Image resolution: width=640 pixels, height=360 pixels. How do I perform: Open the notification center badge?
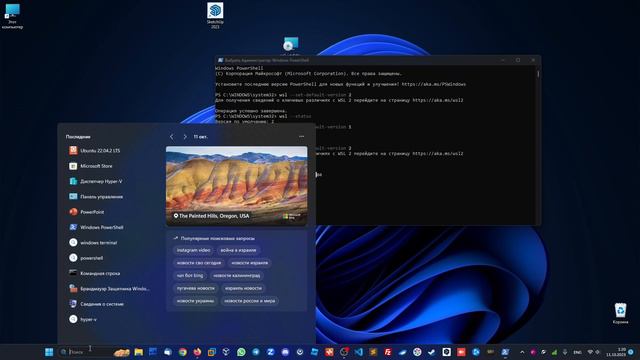[631, 352]
